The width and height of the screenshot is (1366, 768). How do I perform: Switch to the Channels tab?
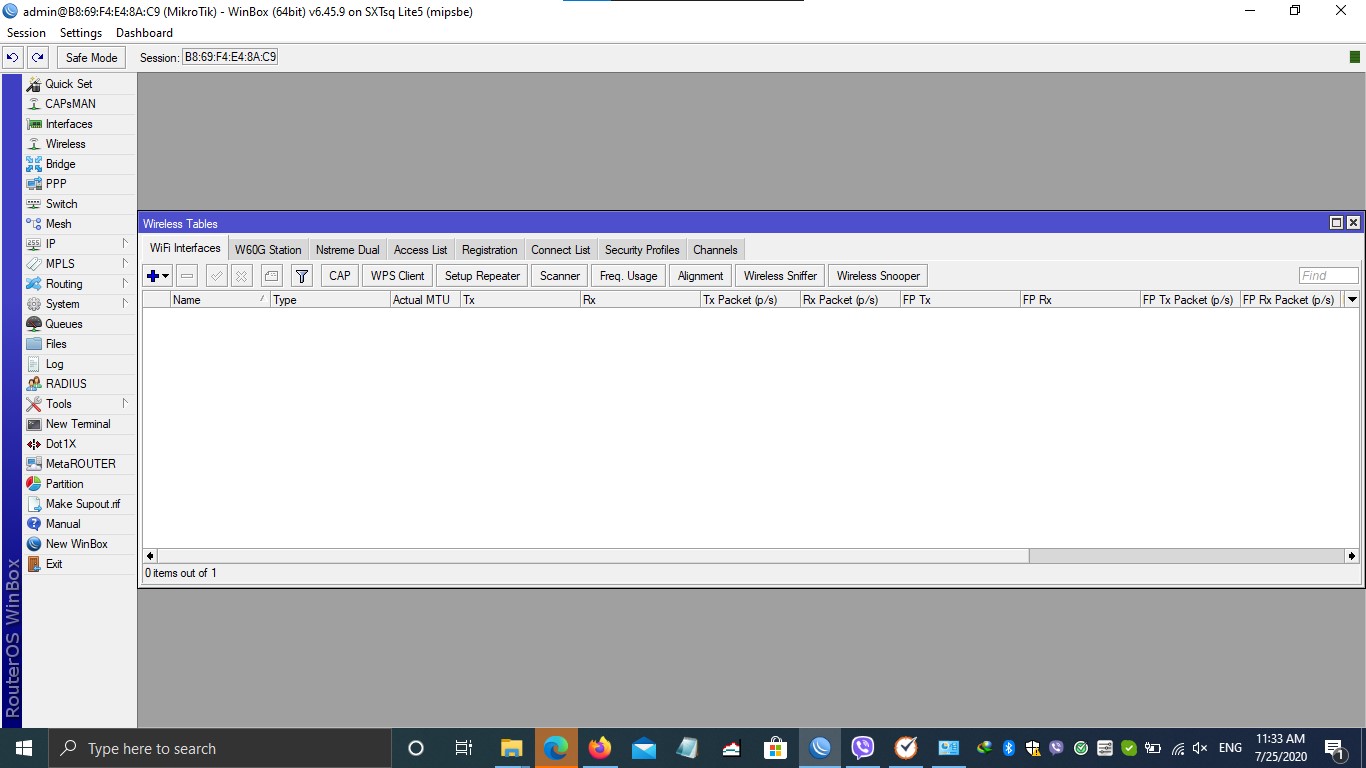716,250
